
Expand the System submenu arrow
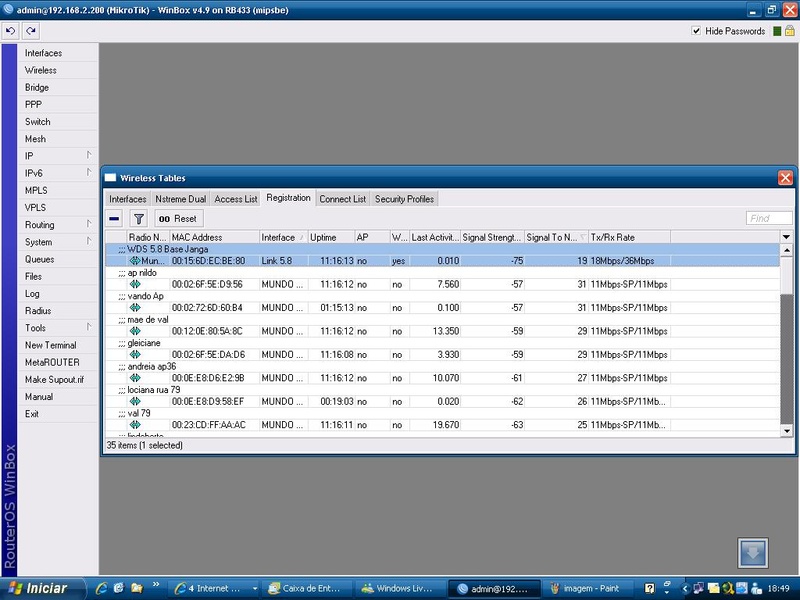pyautogui.click(x=89, y=241)
